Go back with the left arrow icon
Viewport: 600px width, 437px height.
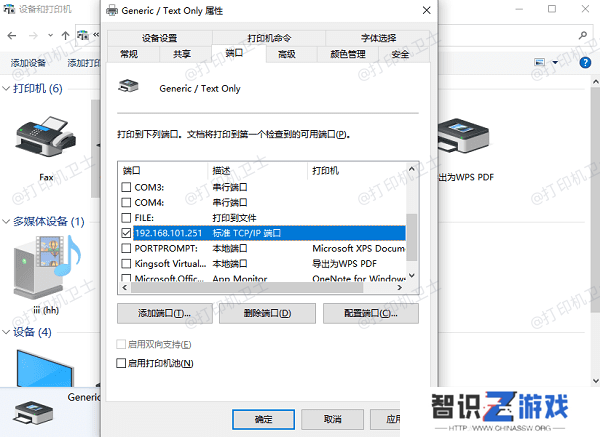12,36
